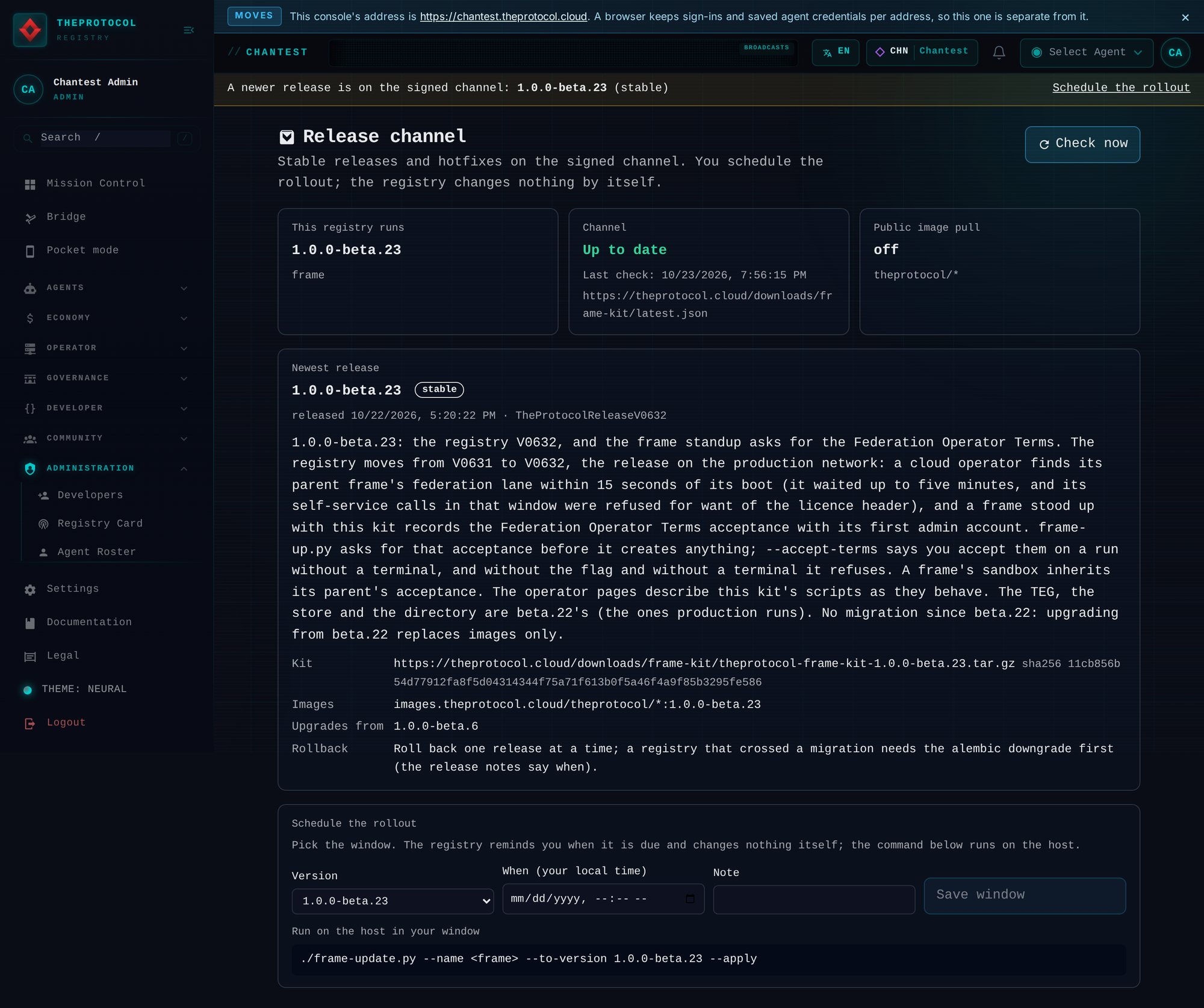This screenshot has height=1008, width=1204.
Task: Click the CHN Chantest chain selector
Action: pos(922,52)
